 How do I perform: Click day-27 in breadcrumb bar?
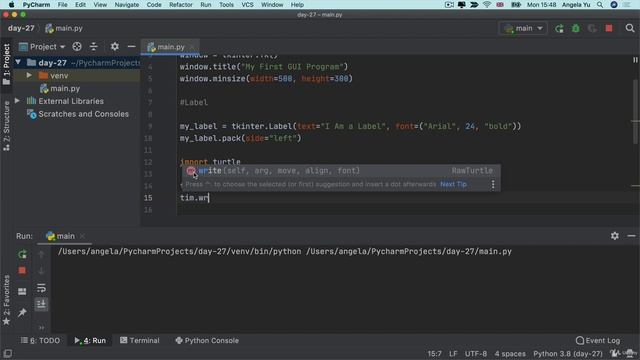[x=21, y=28]
